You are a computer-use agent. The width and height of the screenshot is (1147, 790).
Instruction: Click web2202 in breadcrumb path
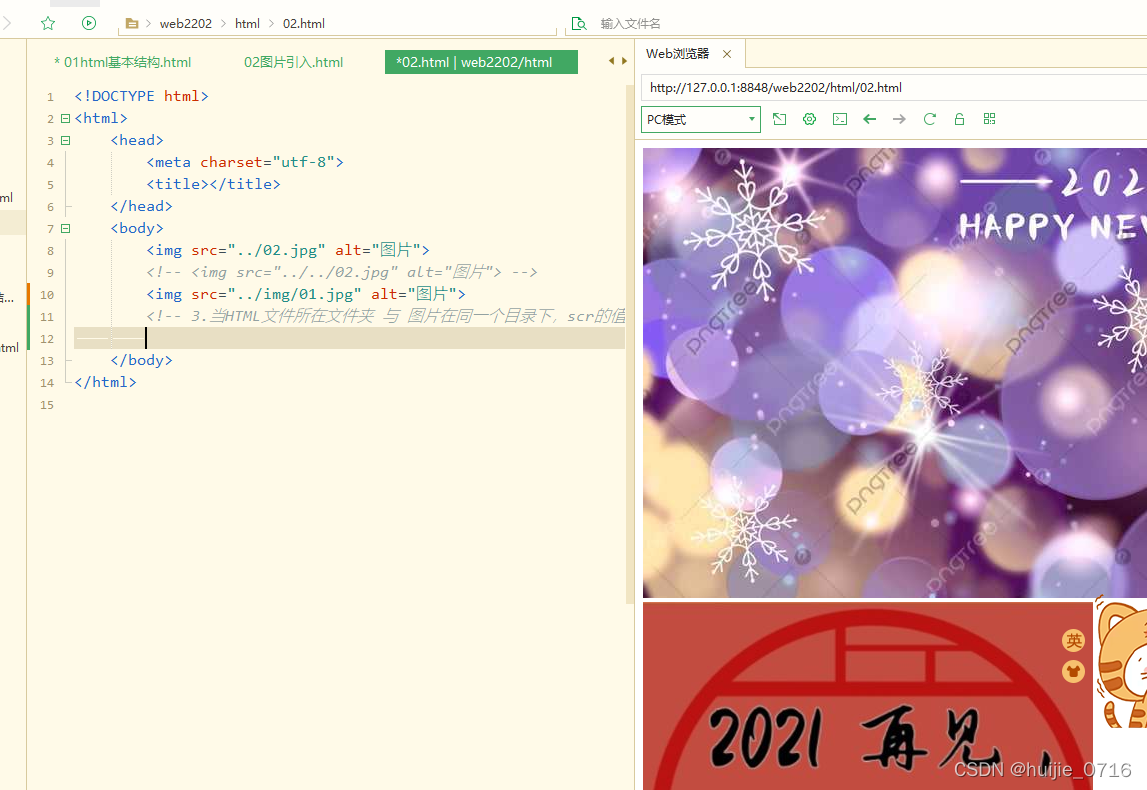click(186, 23)
